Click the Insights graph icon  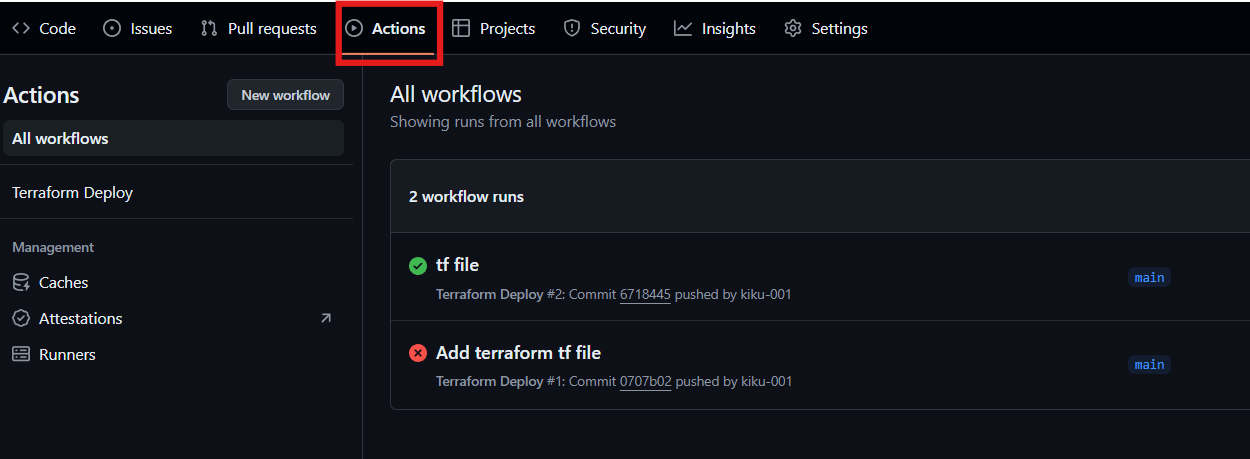click(x=683, y=29)
